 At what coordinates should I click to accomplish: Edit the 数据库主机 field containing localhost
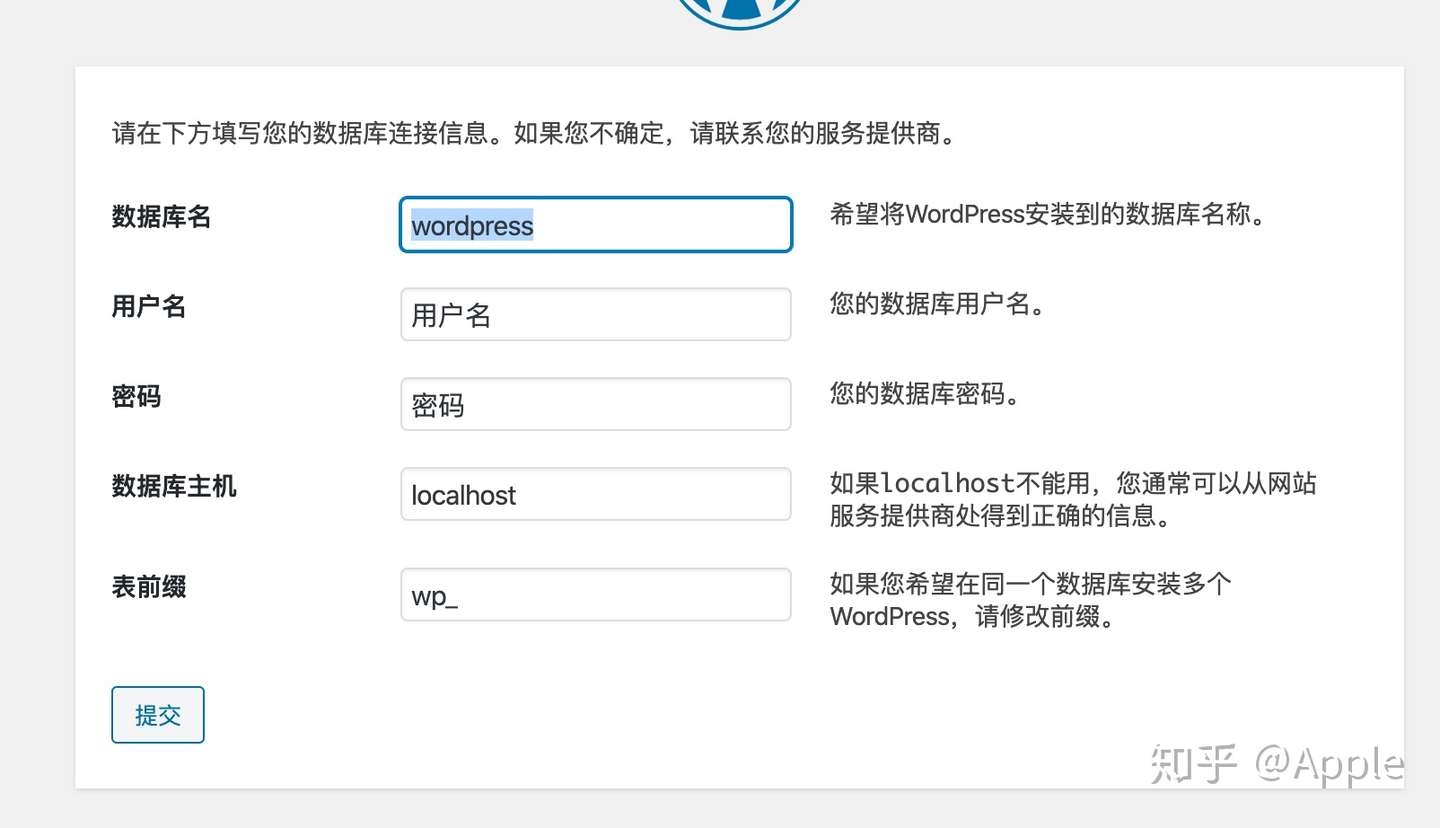pos(596,494)
